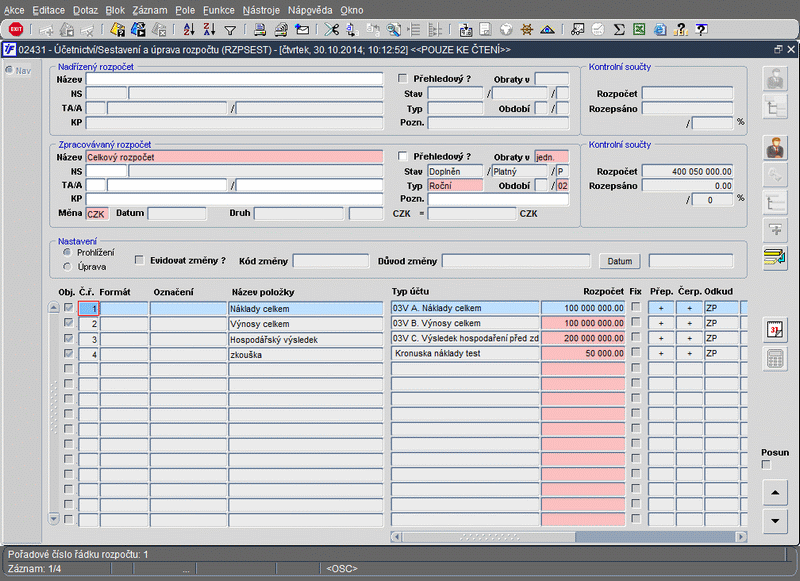Click the scissors cut toolbar icon
Screen dimensions: 800x581
[332, 29]
